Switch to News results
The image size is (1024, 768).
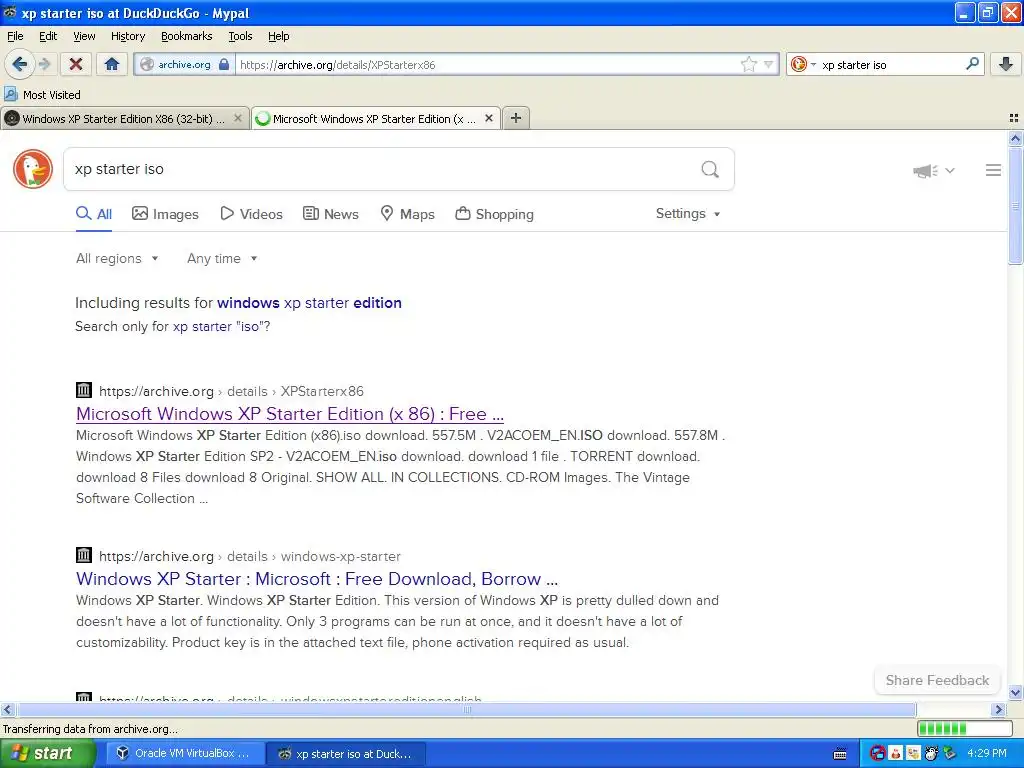330,214
